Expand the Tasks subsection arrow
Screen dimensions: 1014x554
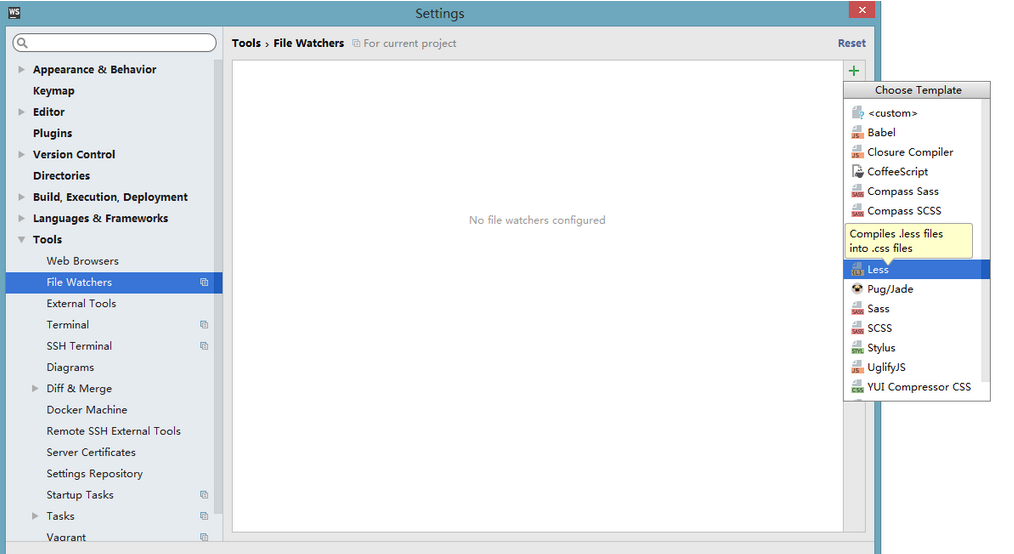pyautogui.click(x=35, y=516)
